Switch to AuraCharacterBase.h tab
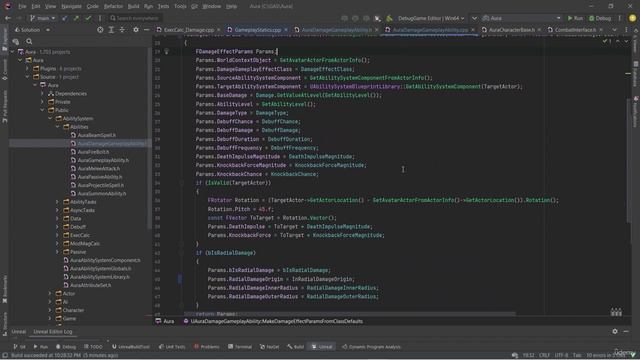 512,30
